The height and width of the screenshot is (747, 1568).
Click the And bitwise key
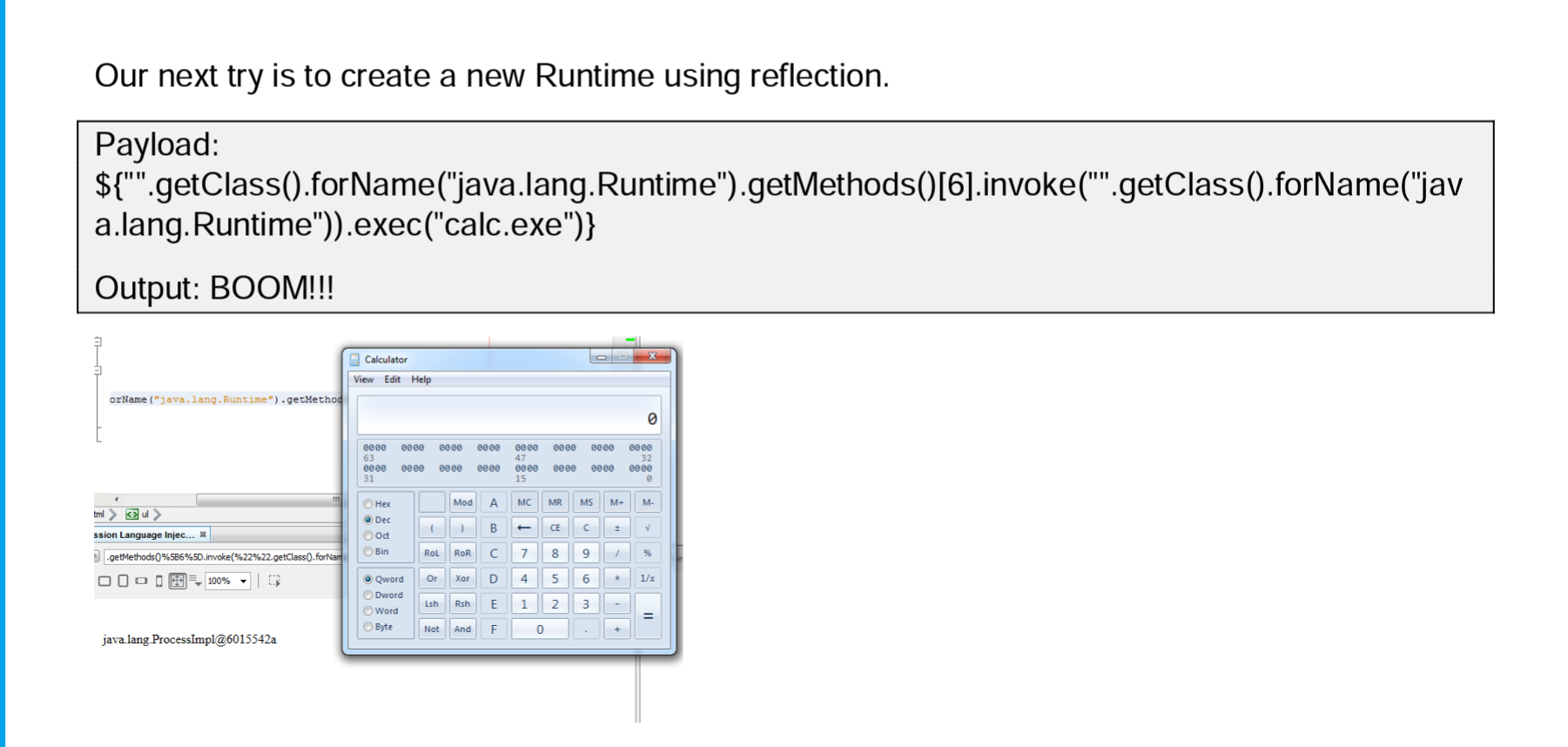(462, 629)
